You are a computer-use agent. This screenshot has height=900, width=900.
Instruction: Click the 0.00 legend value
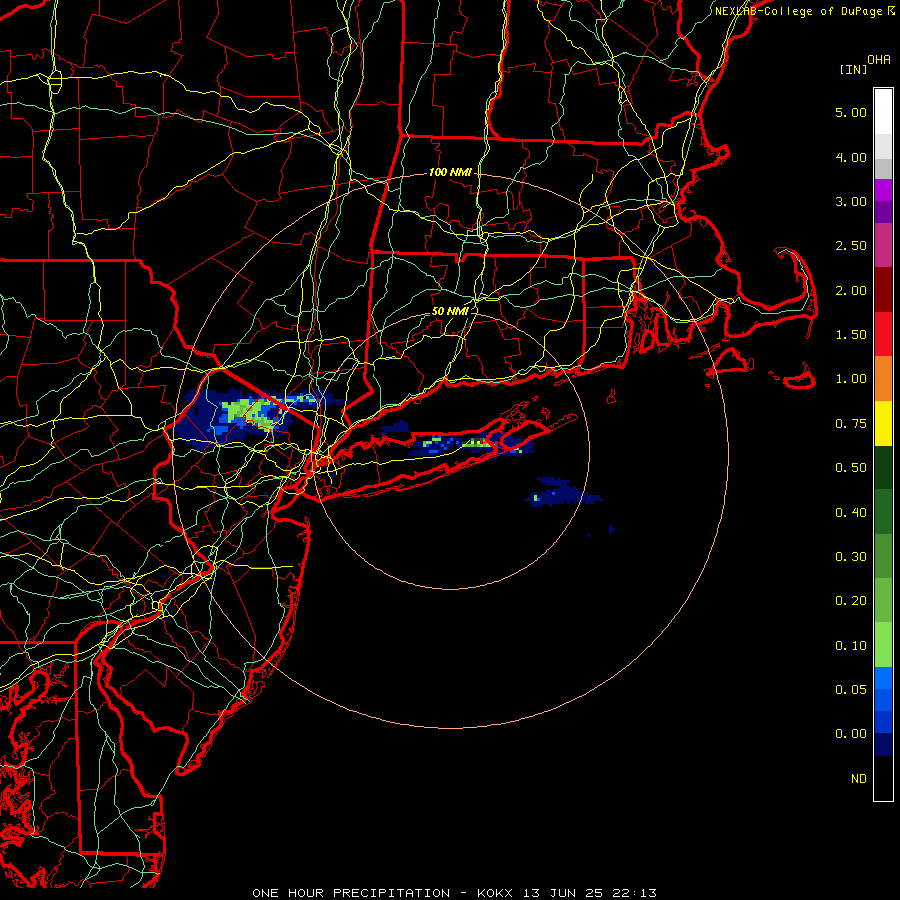click(x=851, y=734)
